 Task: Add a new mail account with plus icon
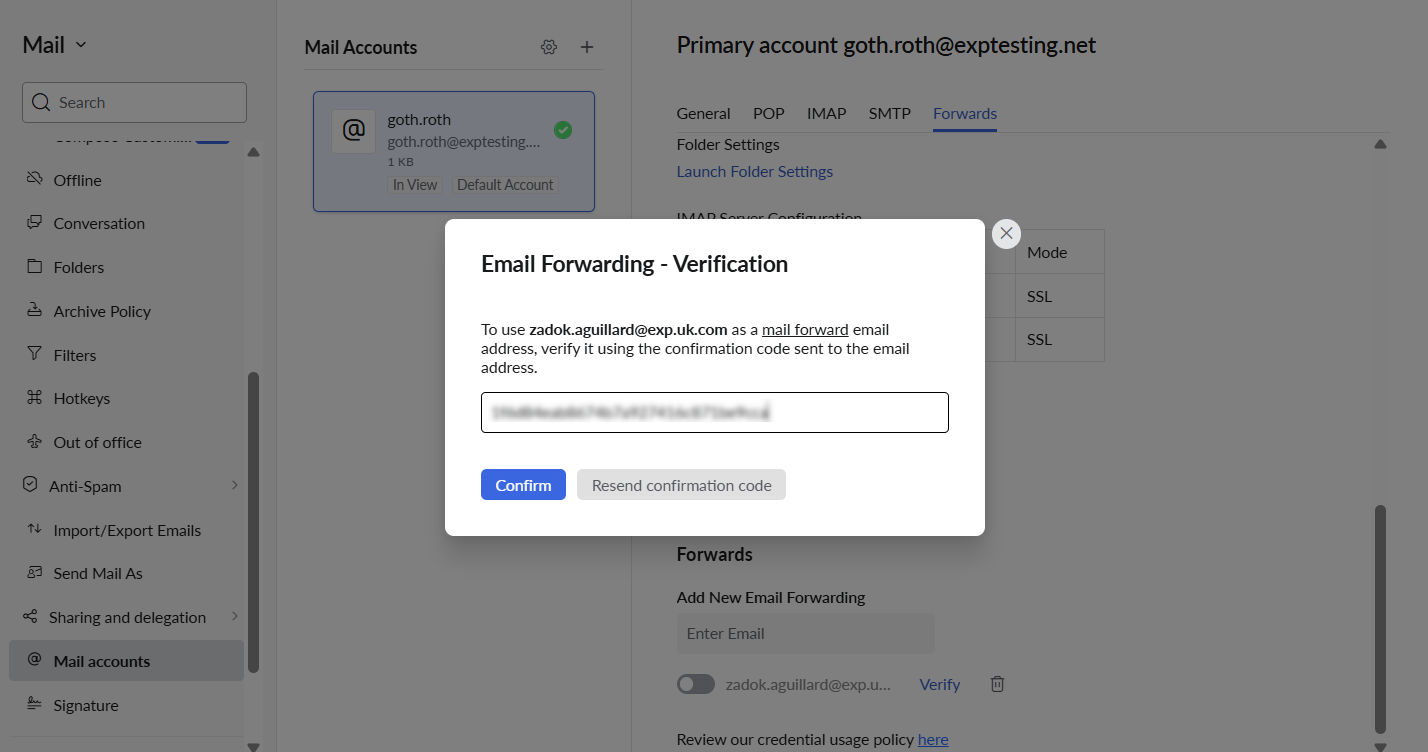coord(587,47)
